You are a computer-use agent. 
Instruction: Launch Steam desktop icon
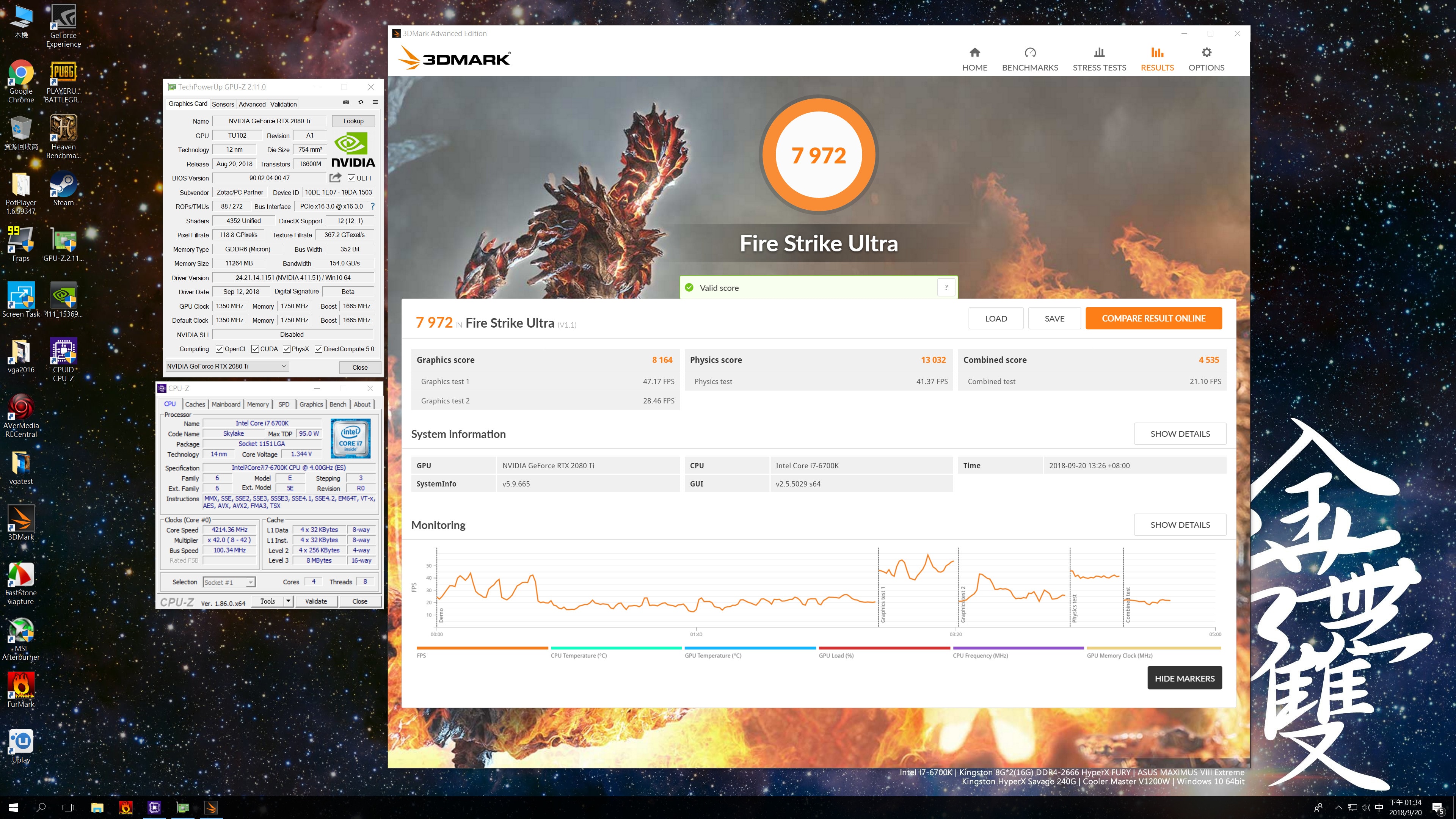click(x=63, y=189)
